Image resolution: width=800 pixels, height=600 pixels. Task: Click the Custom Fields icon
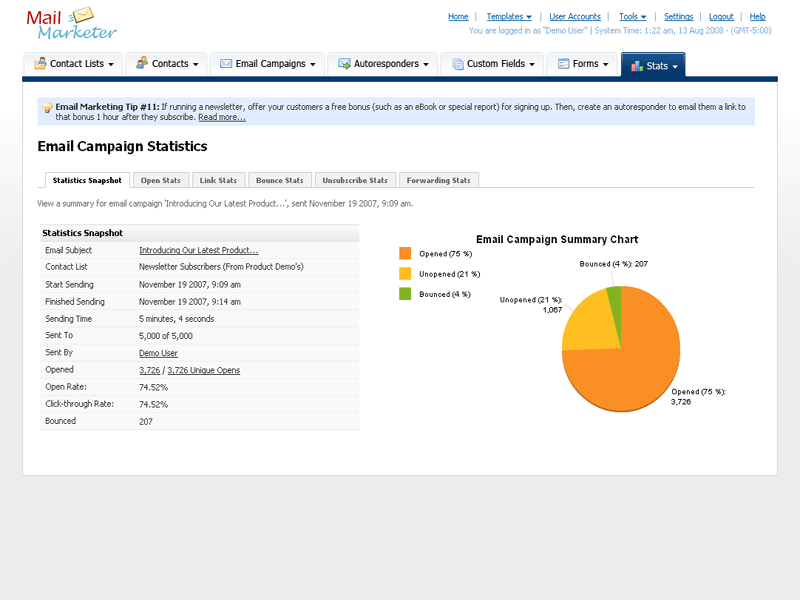[x=457, y=64]
